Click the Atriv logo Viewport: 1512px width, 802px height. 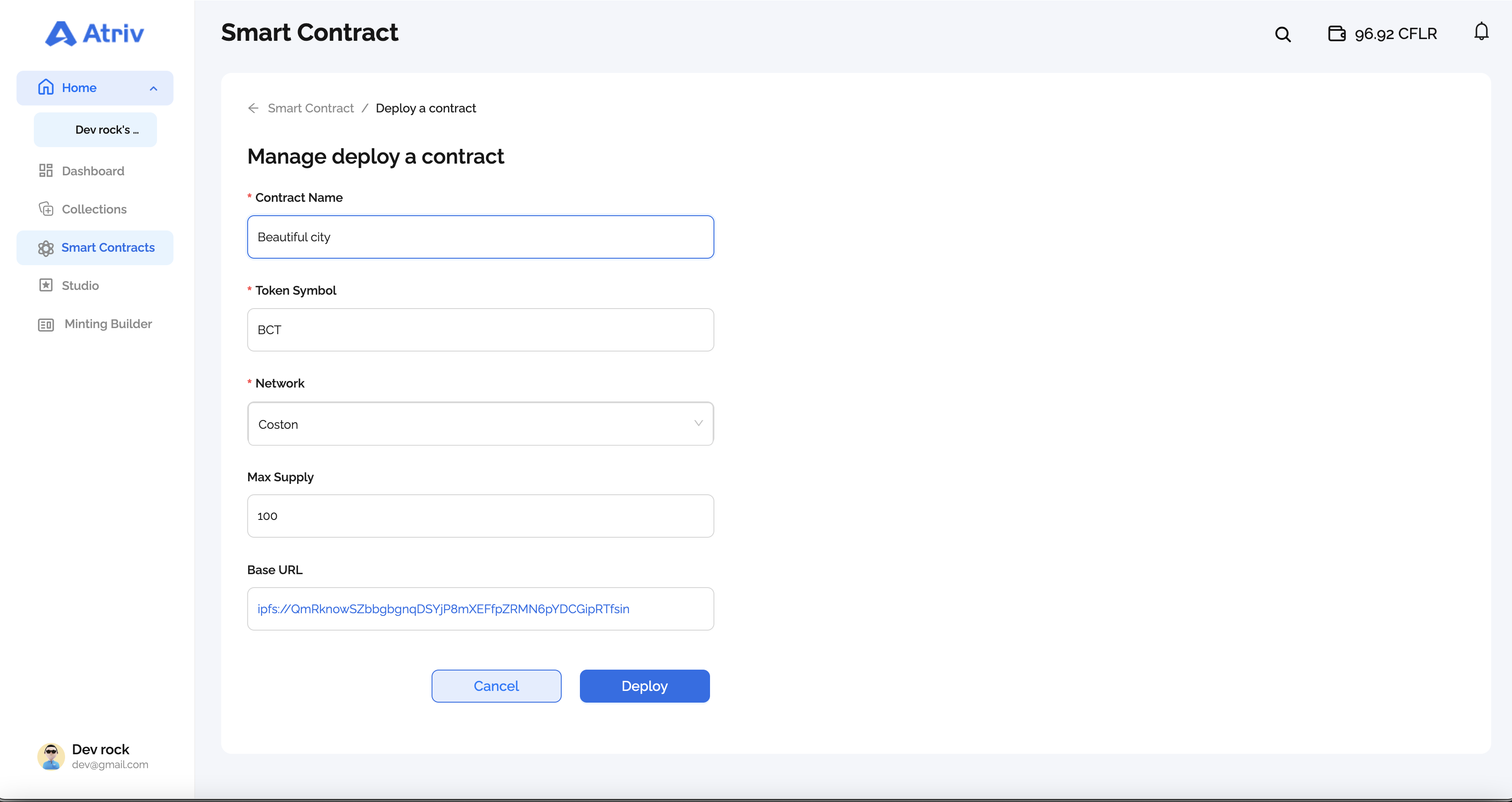(x=95, y=33)
